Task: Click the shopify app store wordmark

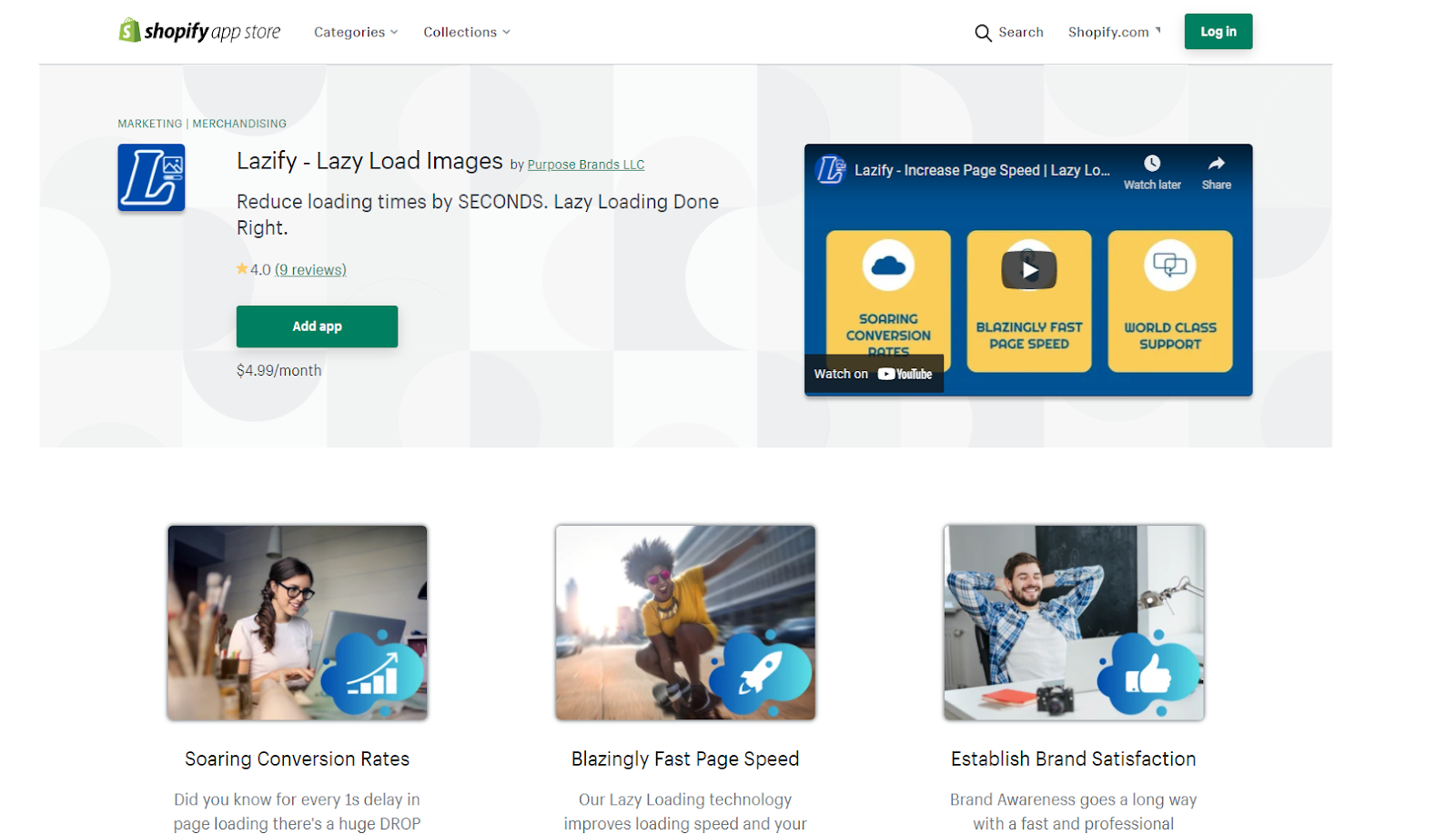Action: [x=212, y=32]
